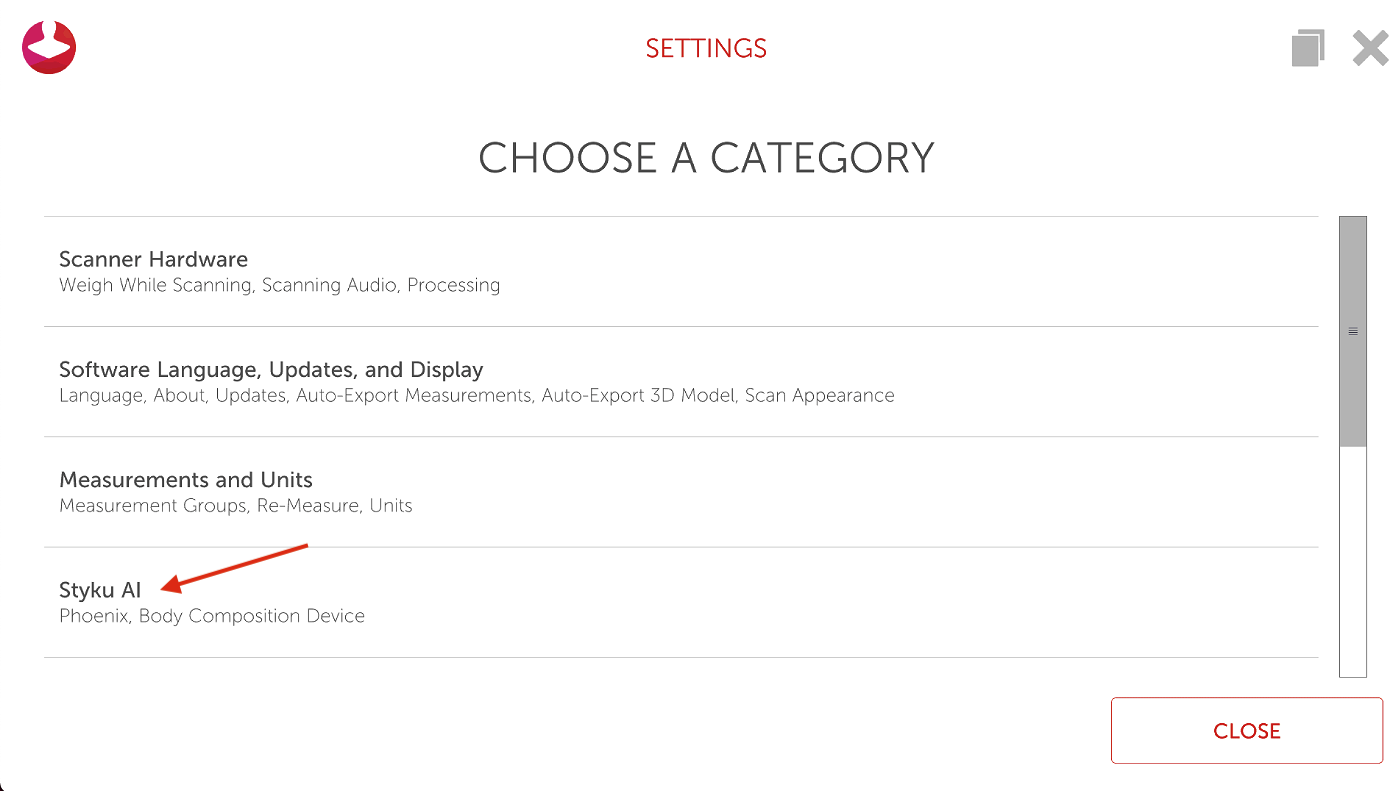This screenshot has height=791, width=1394.
Task: Click the gray scrollbar thumb handle
Action: [x=1353, y=331]
